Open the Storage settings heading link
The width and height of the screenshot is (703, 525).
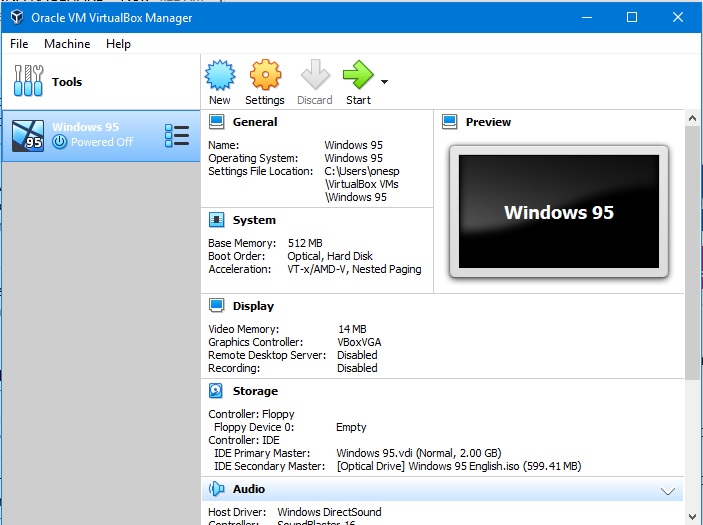(x=255, y=391)
